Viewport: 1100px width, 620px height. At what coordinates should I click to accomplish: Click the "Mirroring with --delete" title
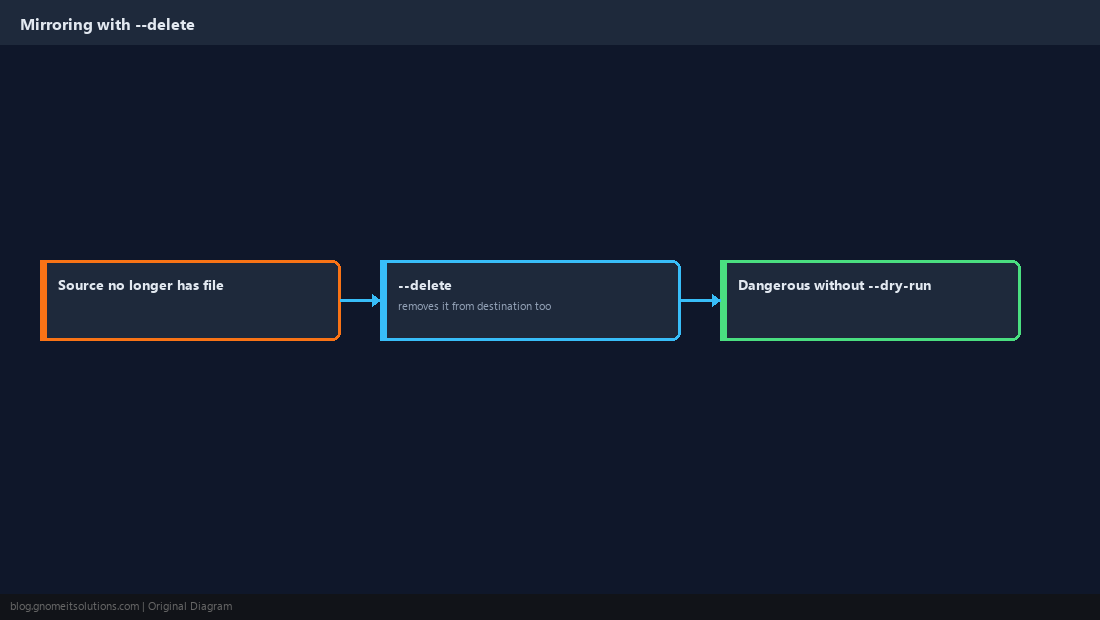(107, 25)
